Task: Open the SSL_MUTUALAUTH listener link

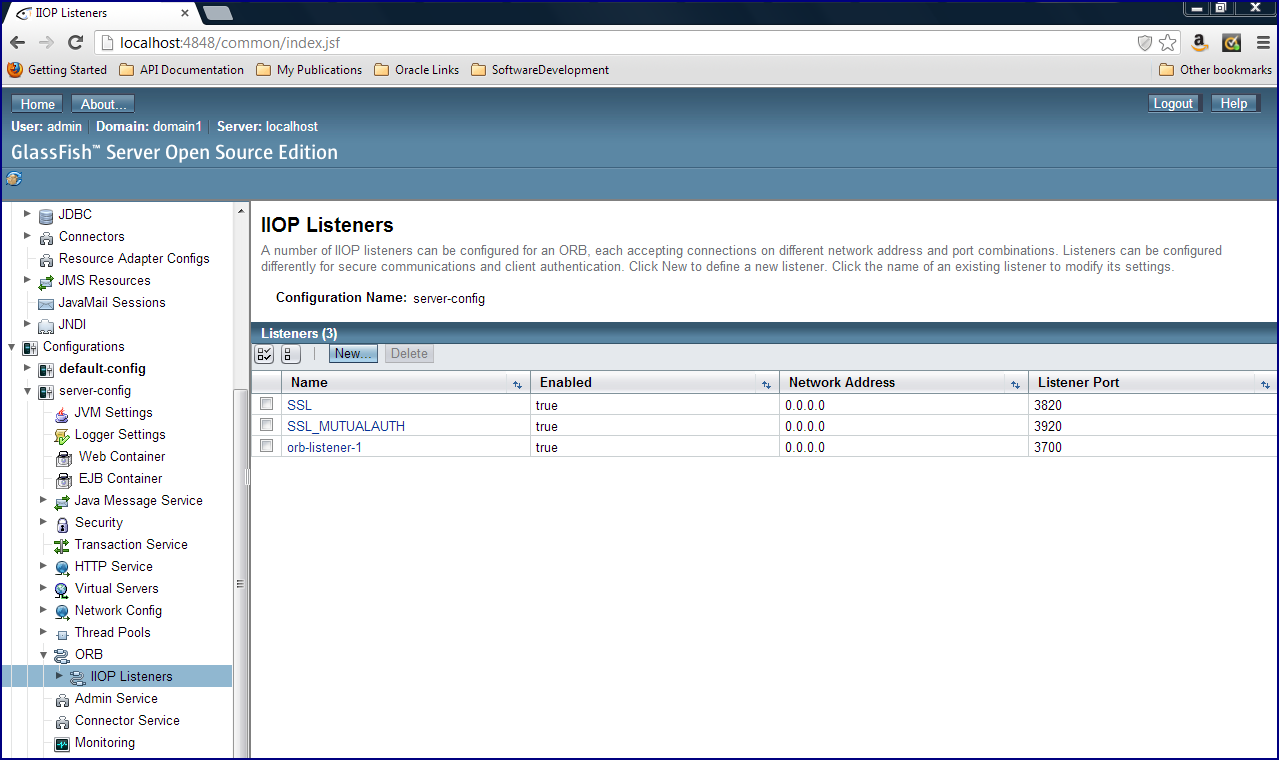Action: (346, 426)
